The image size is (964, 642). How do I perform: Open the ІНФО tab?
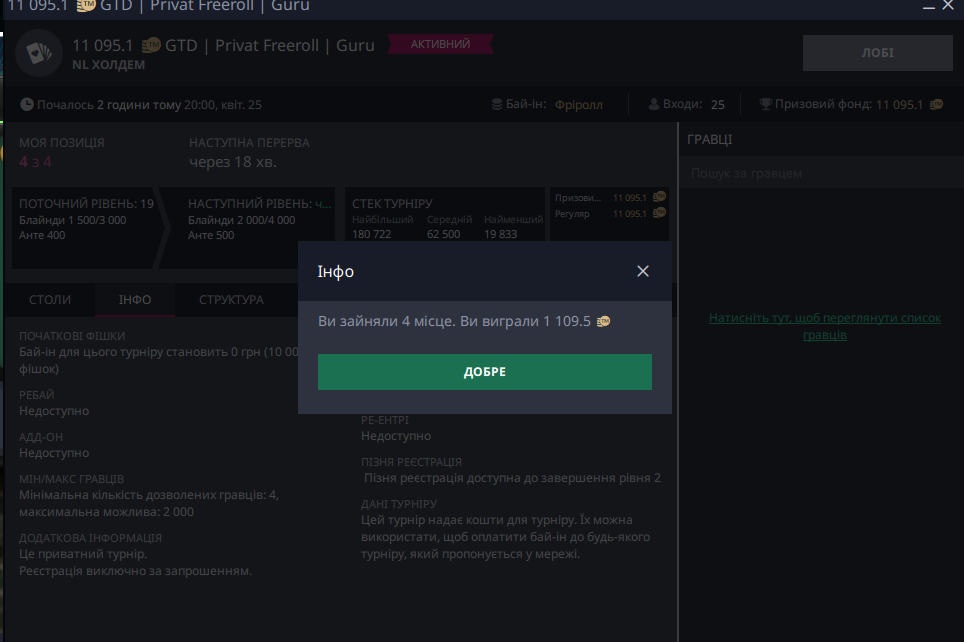pos(135,299)
